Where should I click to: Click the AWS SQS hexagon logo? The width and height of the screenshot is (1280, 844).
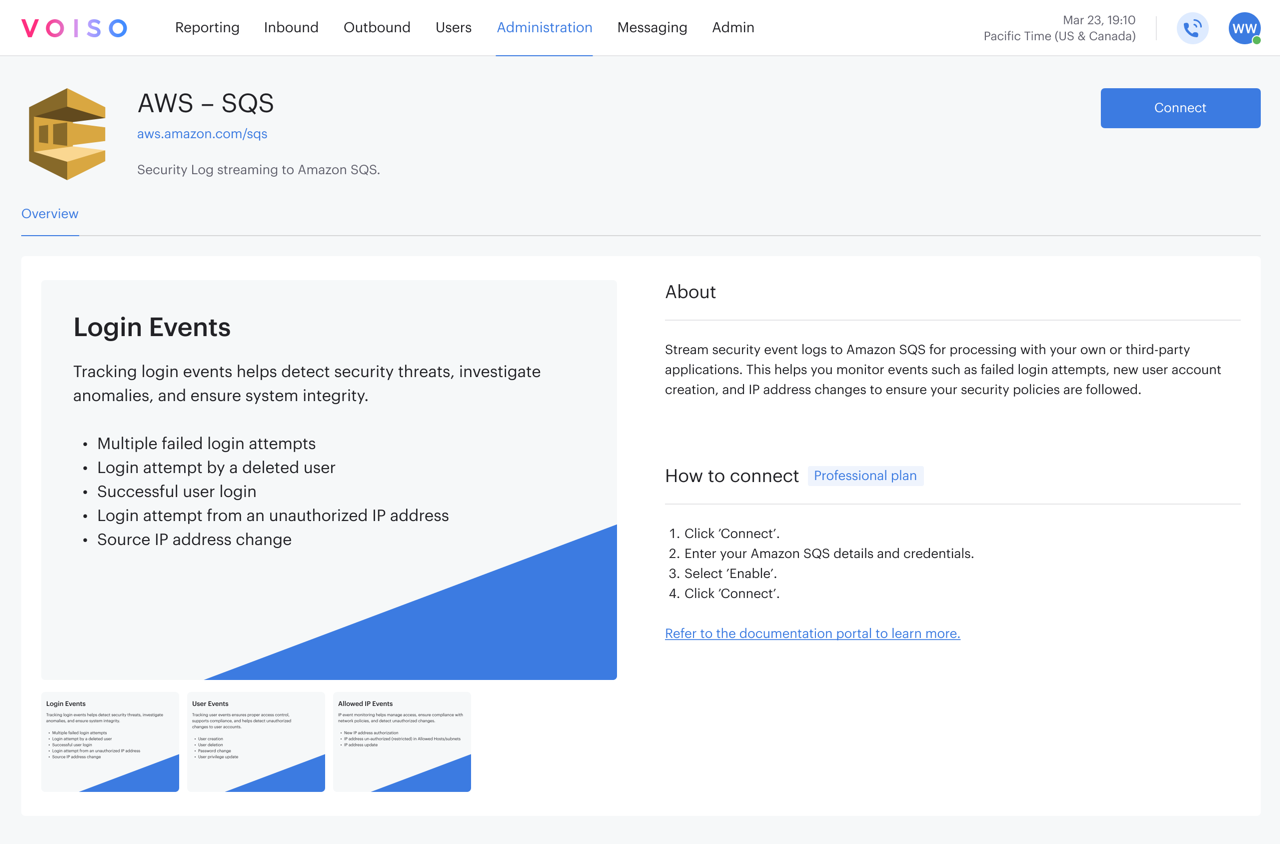68,134
